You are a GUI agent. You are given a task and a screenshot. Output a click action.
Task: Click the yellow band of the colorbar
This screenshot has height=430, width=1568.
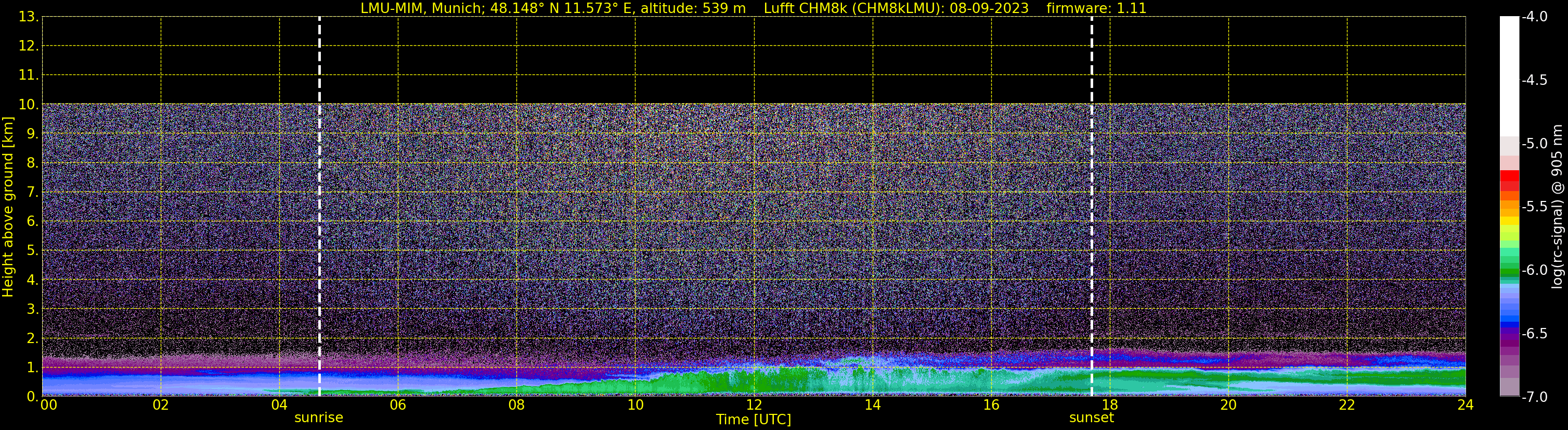[1509, 222]
